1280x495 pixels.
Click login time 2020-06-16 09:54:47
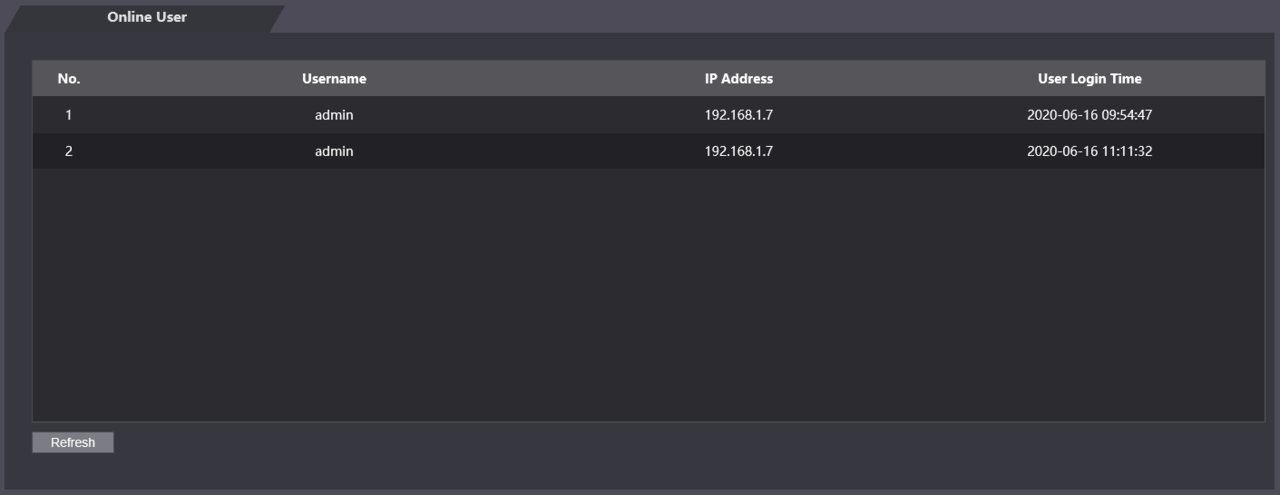click(x=1089, y=115)
